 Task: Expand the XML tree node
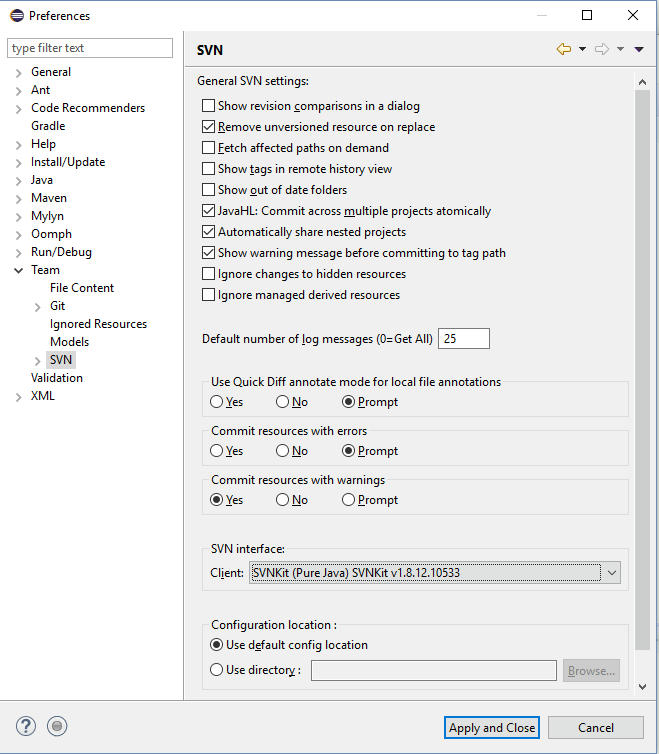[x=18, y=397]
